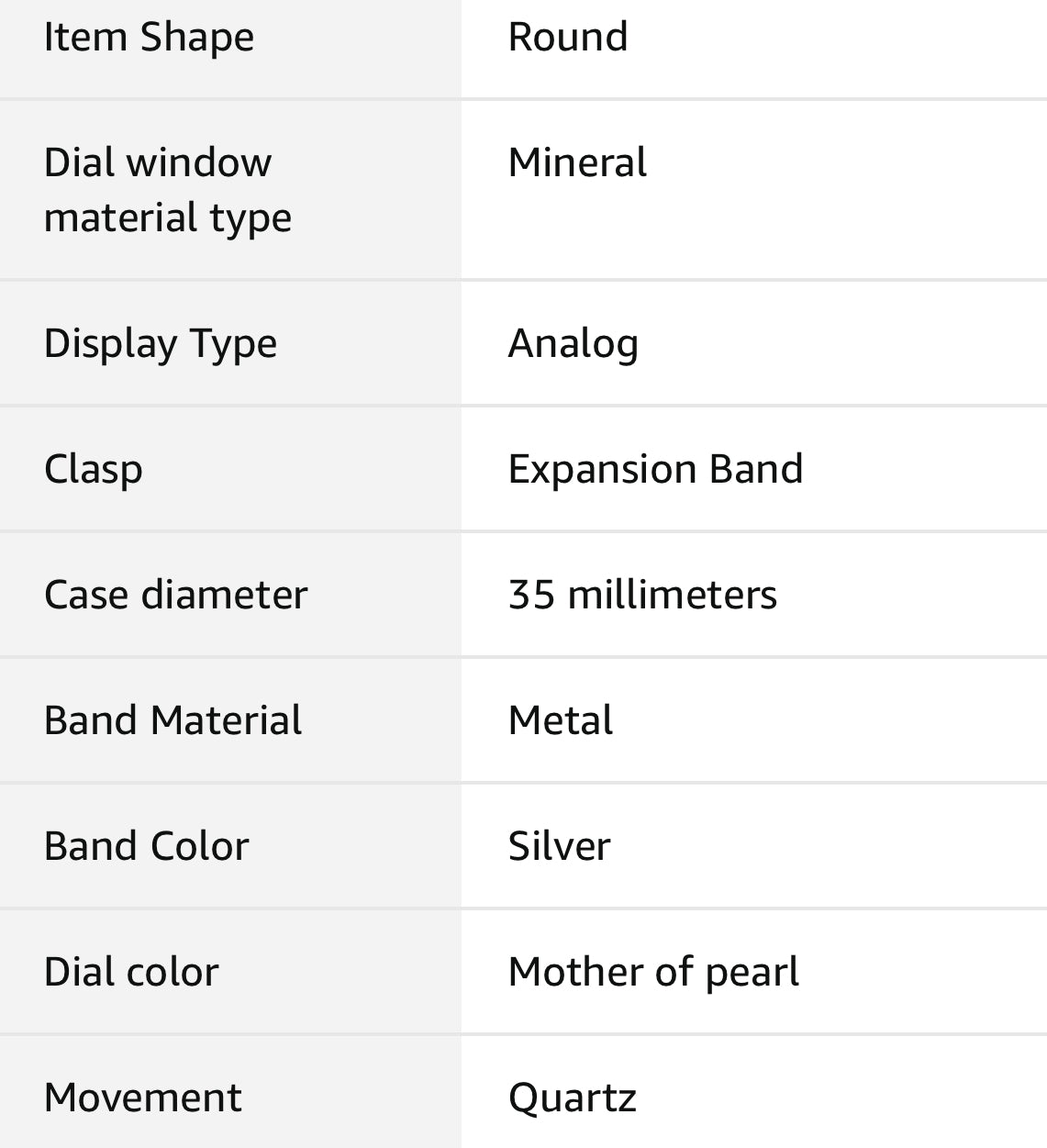Click the 'Band Color' label
Viewport: 1047px width, 1148px height.
point(147,847)
